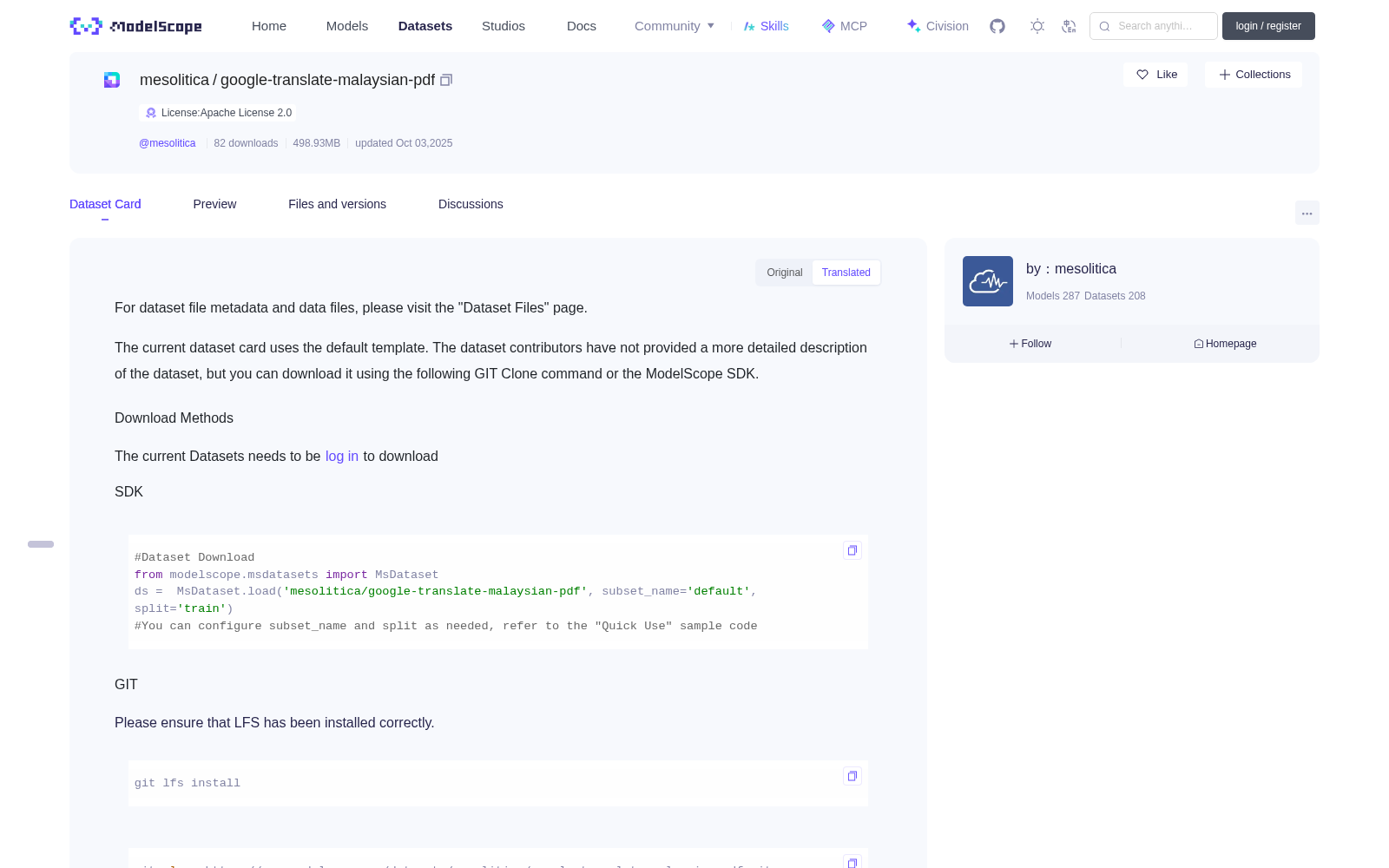Show the Original dataset card text
Image resolution: width=1389 pixels, height=868 pixels.
[x=785, y=273]
